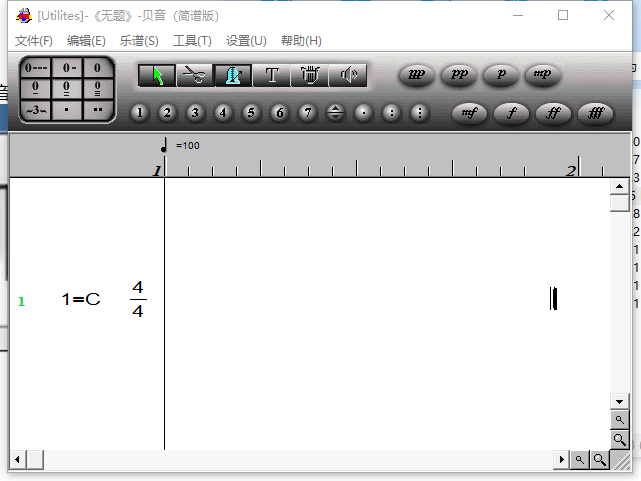641x481 pixels.
Task: Click the green track number 1
Action: [21, 302]
